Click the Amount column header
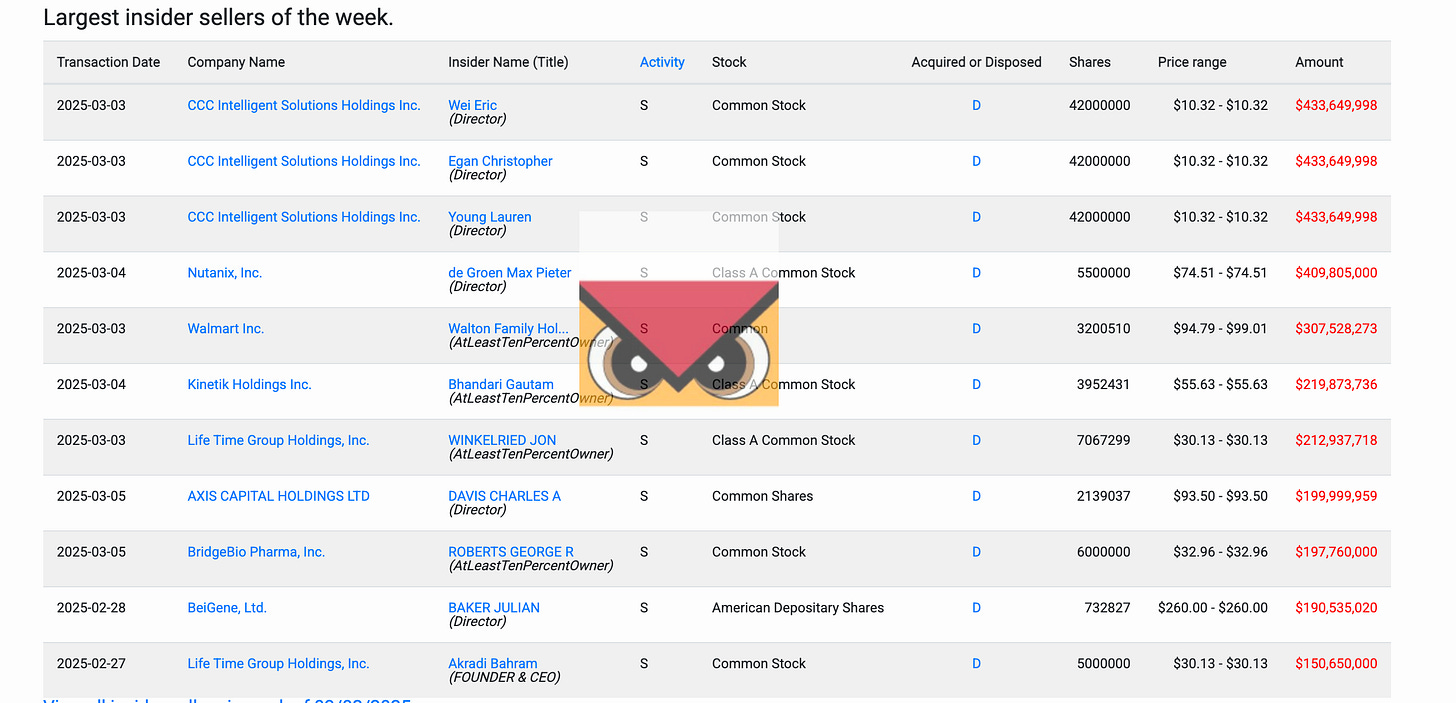Screen dimensions: 1456x703 tap(1319, 62)
